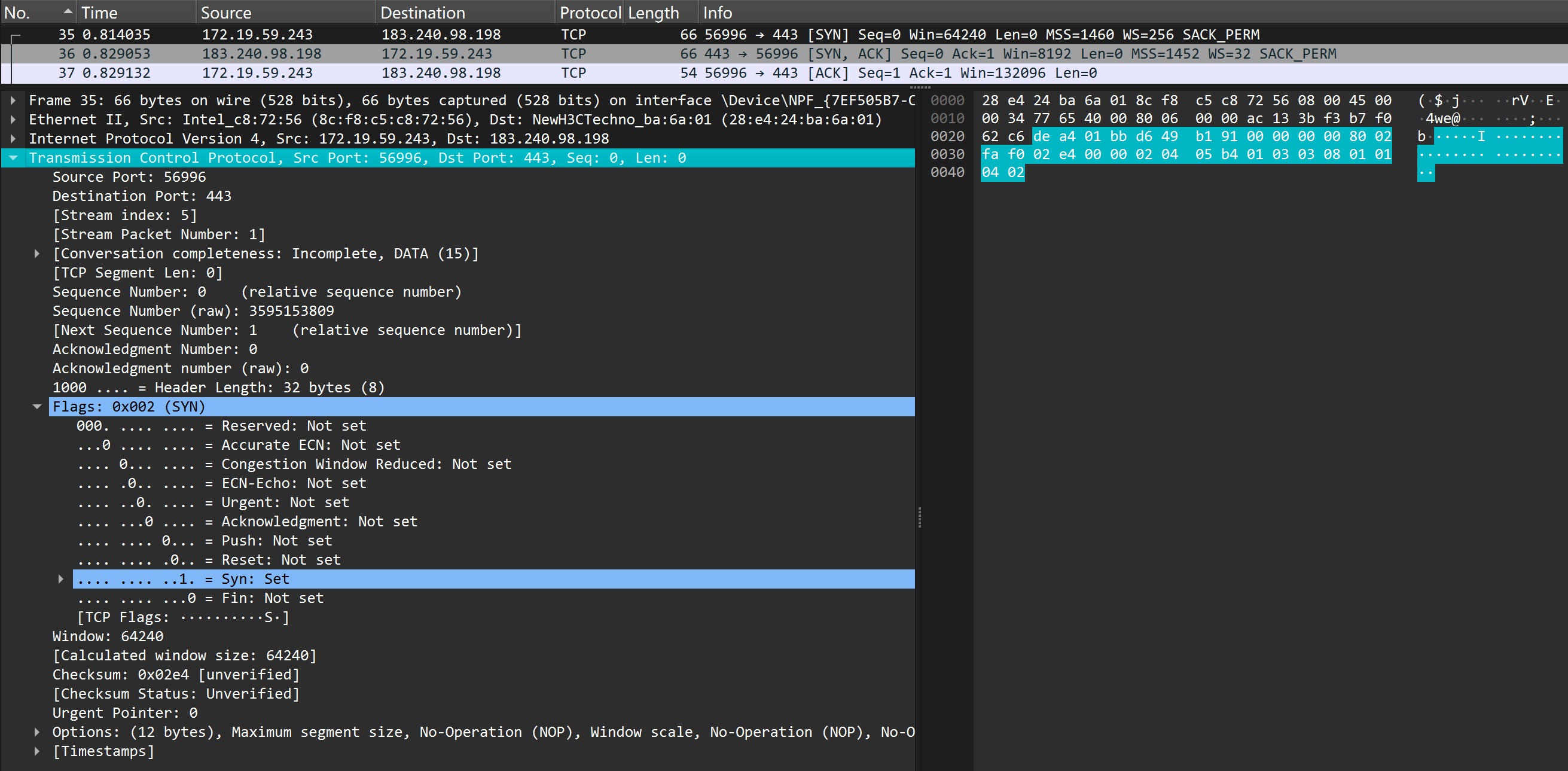The height and width of the screenshot is (771, 1568).
Task: Expand the TCP Options (12 bytes) arrow
Action: tap(37, 732)
